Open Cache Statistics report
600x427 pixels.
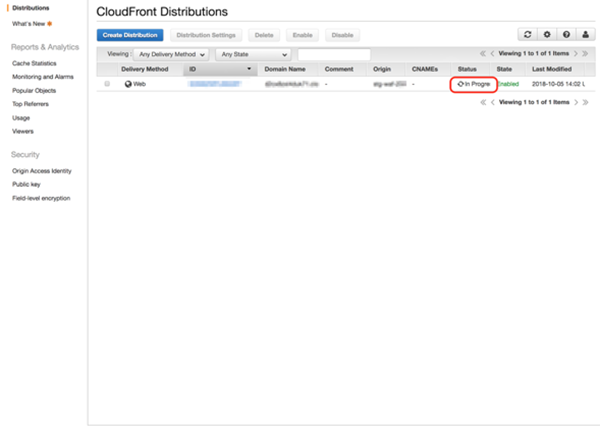34,63
